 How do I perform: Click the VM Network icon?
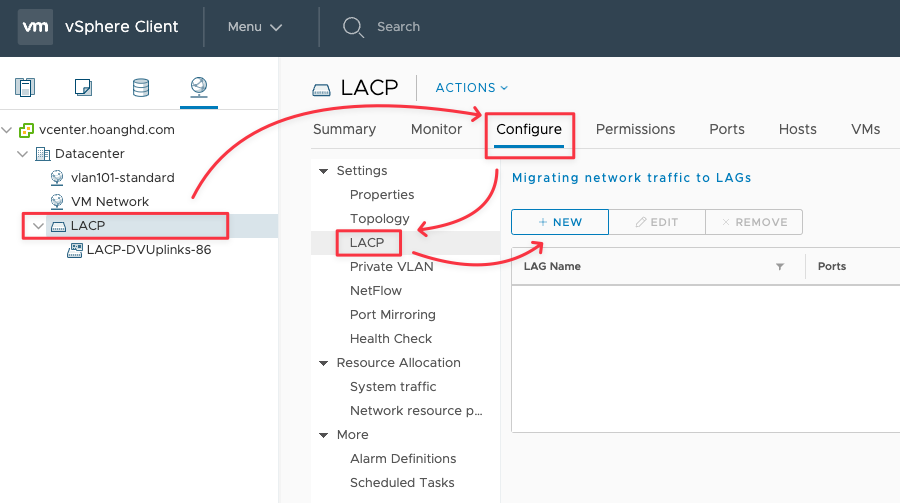(x=57, y=202)
